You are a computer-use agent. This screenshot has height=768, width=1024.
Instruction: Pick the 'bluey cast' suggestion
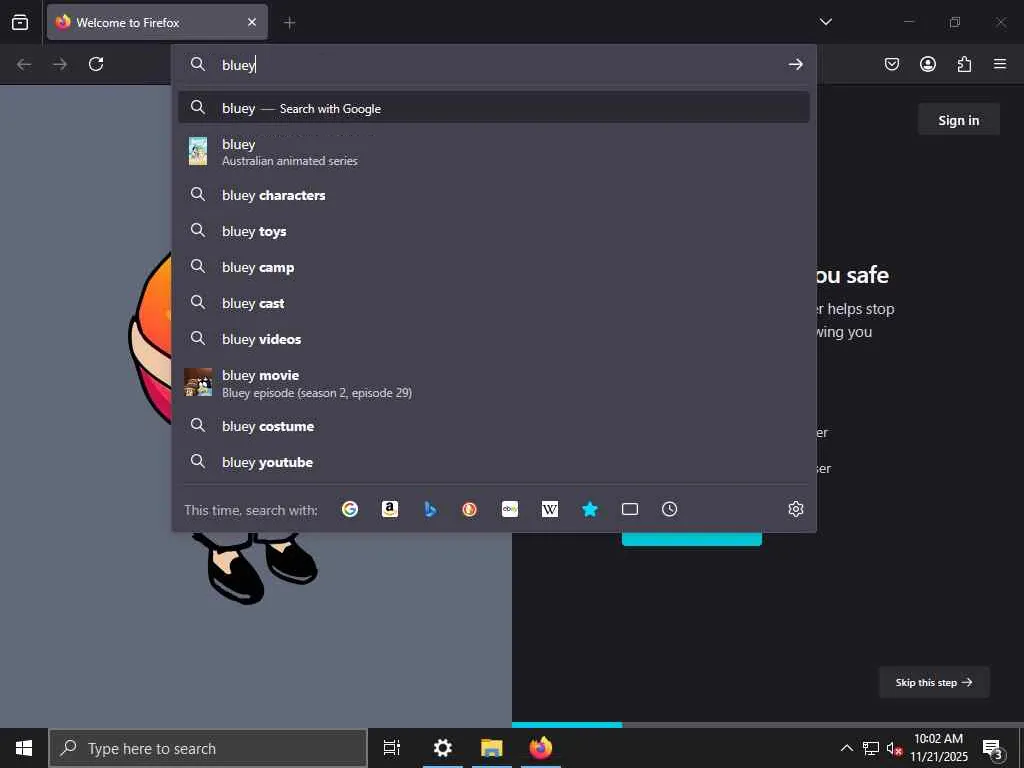(x=494, y=303)
